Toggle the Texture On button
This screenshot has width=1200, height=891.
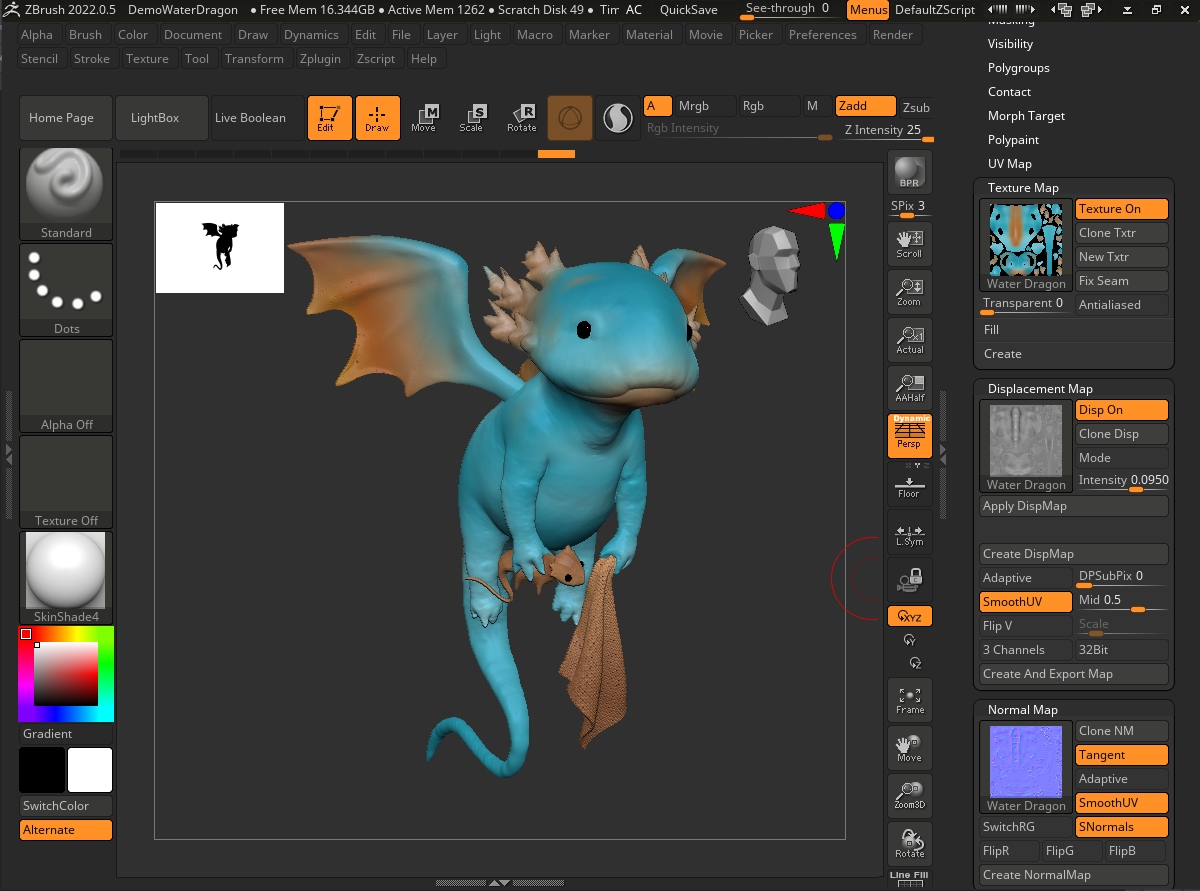[x=1121, y=209]
